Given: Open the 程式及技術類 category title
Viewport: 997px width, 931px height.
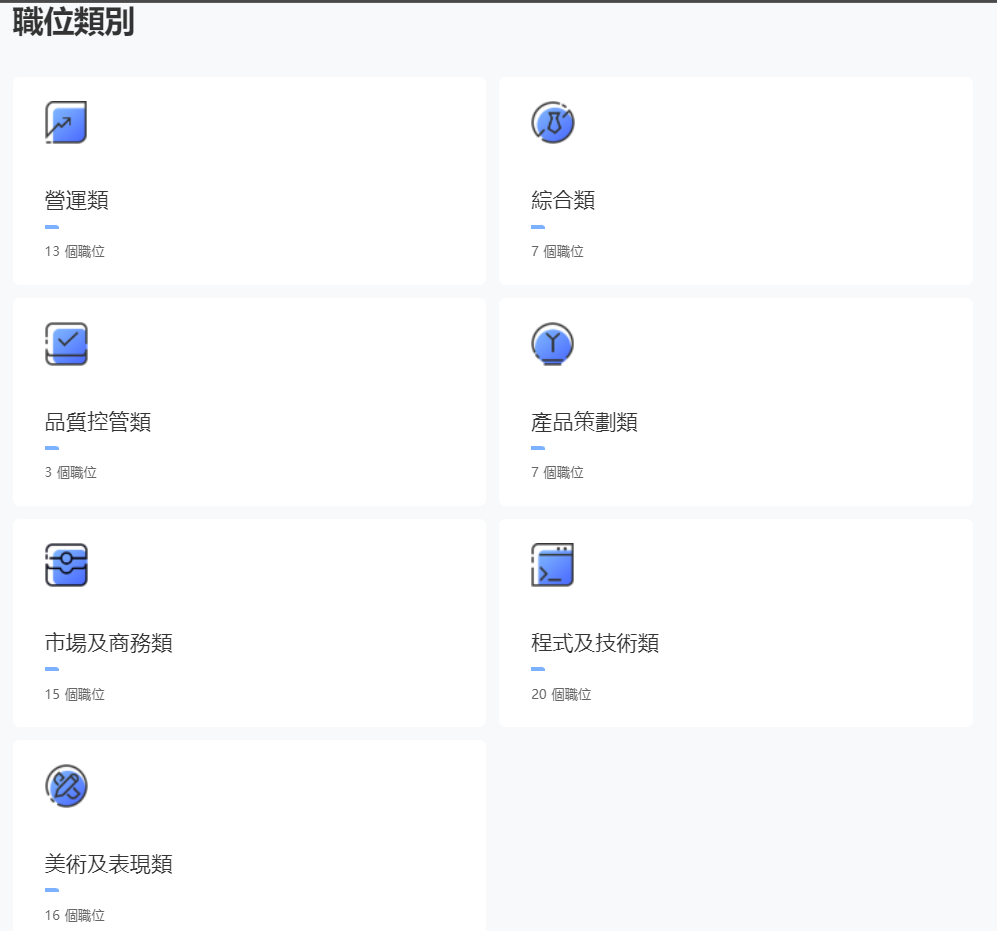Looking at the screenshot, I should click(x=595, y=643).
